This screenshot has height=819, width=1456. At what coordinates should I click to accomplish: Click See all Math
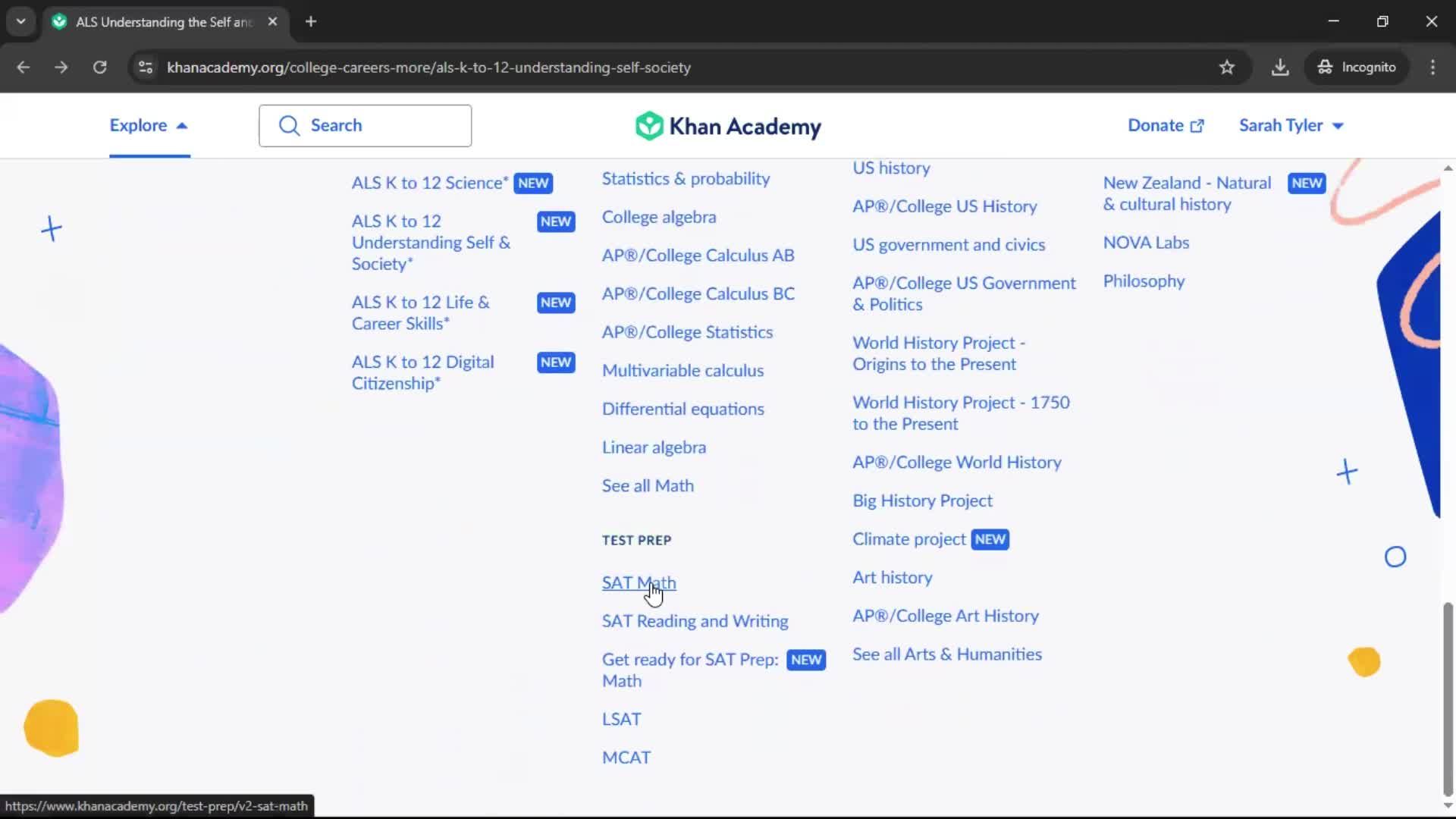coord(648,486)
